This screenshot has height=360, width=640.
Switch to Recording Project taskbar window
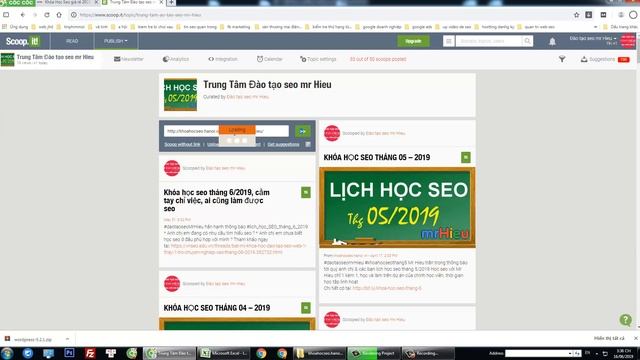point(374,353)
